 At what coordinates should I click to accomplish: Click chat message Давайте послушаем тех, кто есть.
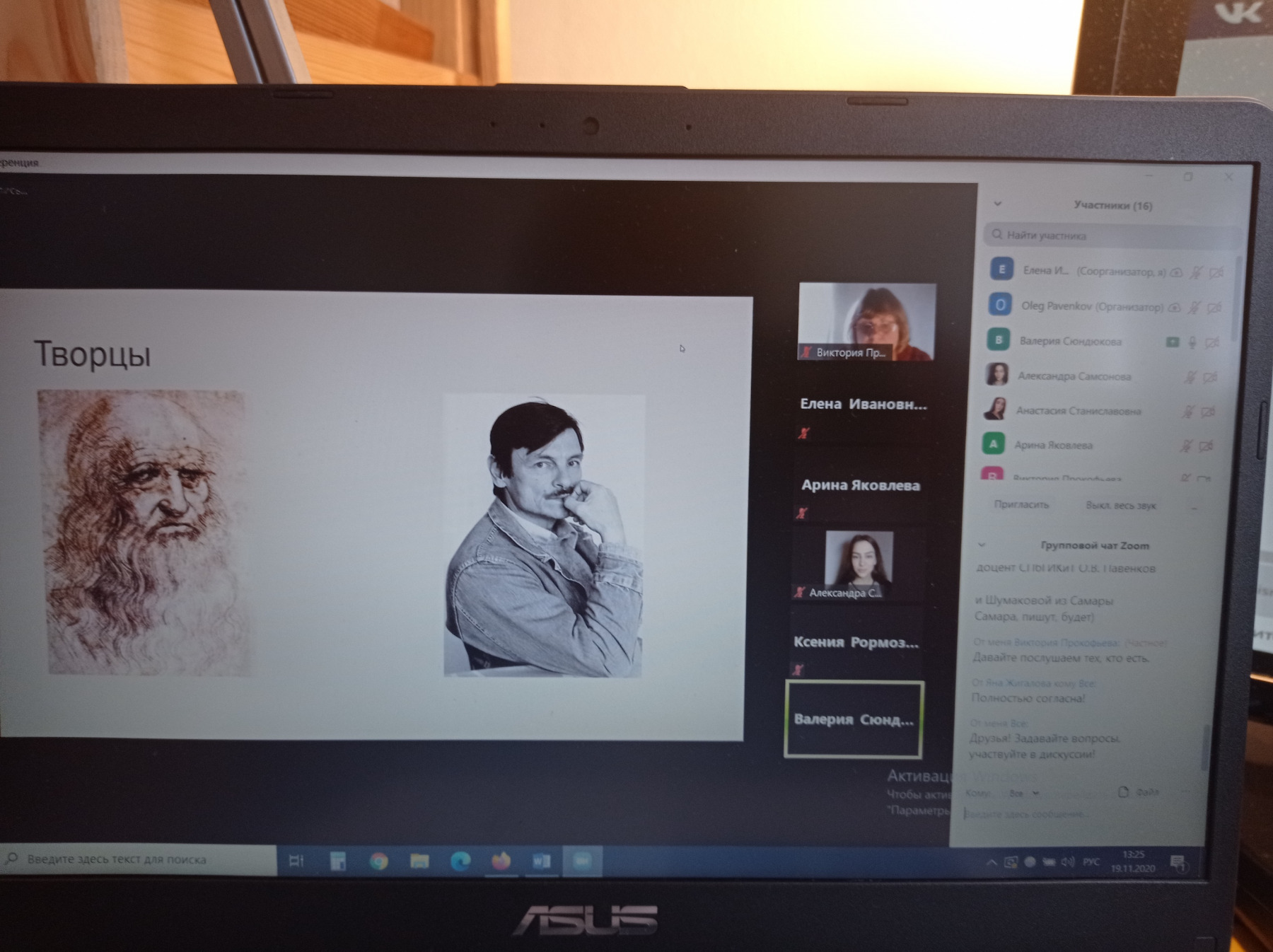(x=1061, y=658)
